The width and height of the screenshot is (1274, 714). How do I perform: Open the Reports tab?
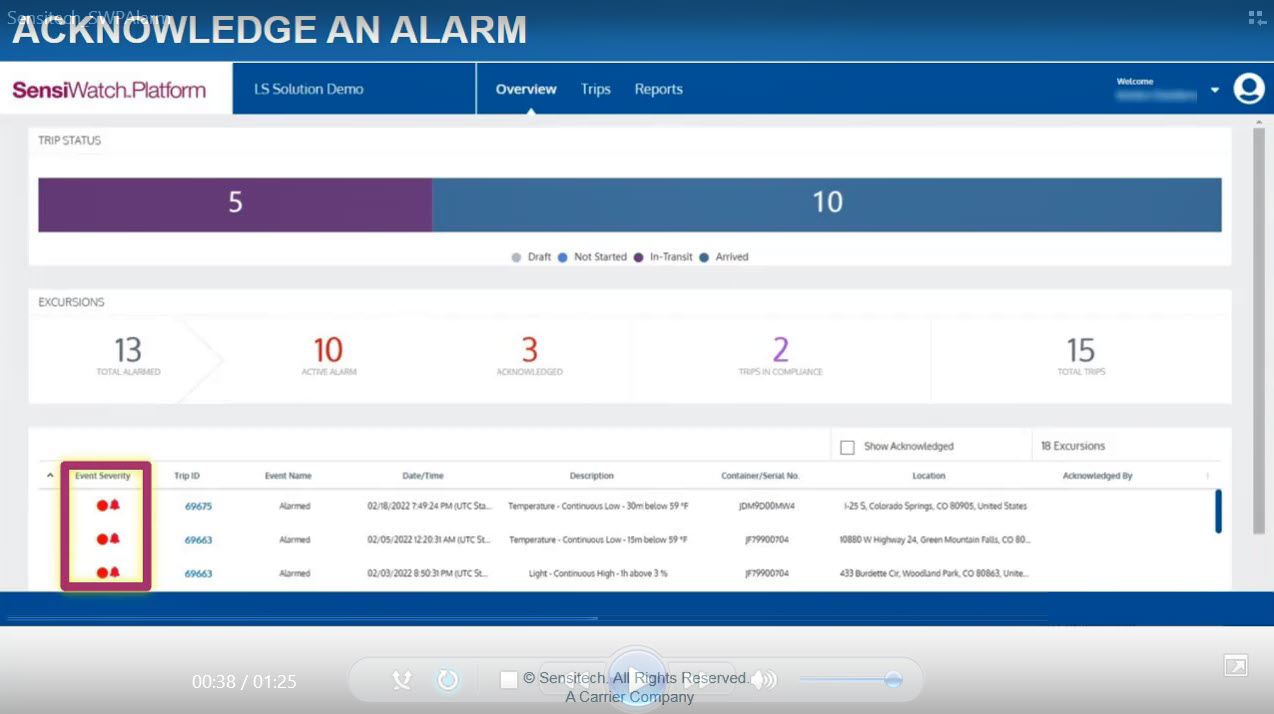tap(658, 89)
